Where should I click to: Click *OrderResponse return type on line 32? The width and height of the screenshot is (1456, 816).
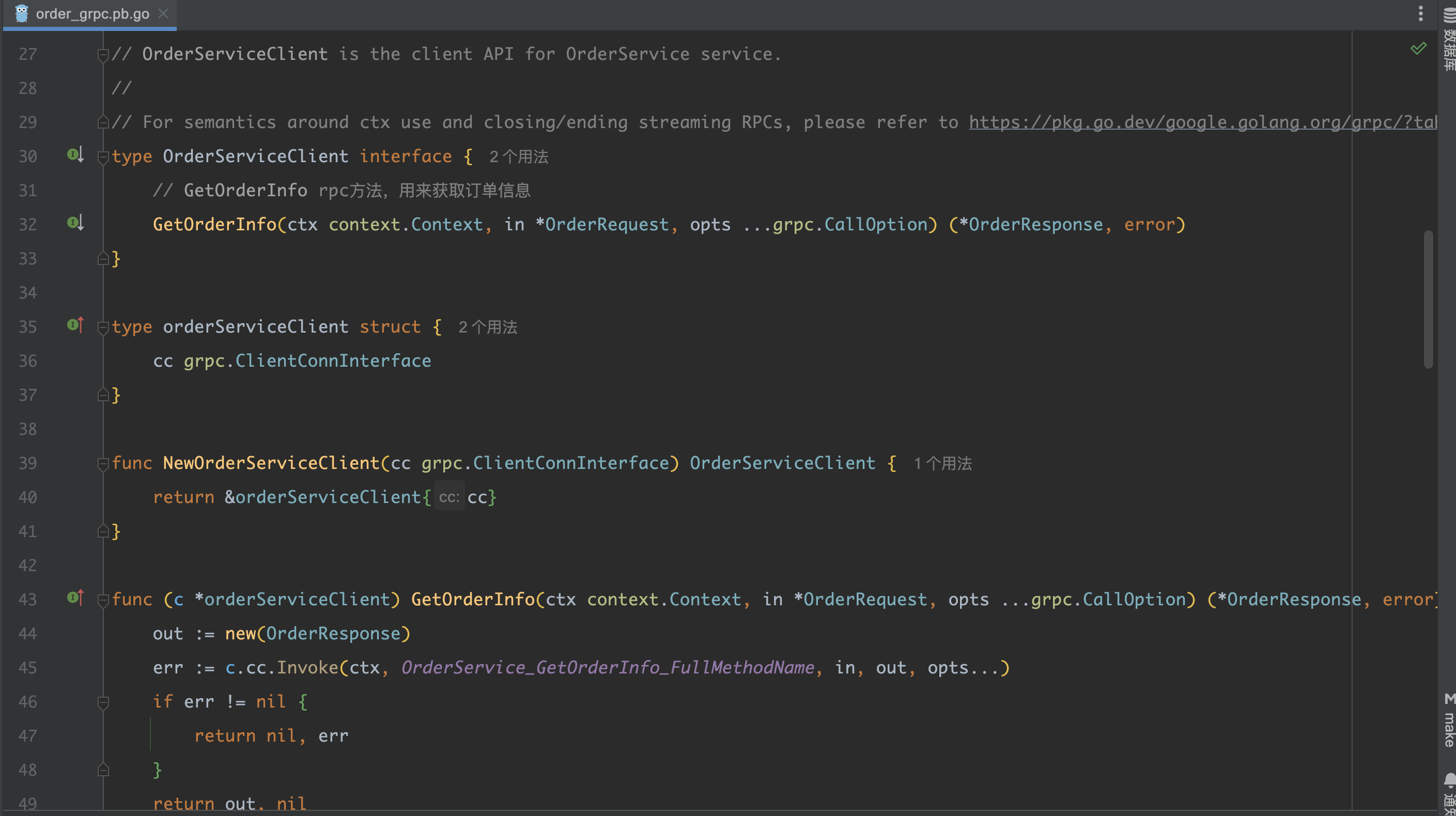click(1031, 224)
